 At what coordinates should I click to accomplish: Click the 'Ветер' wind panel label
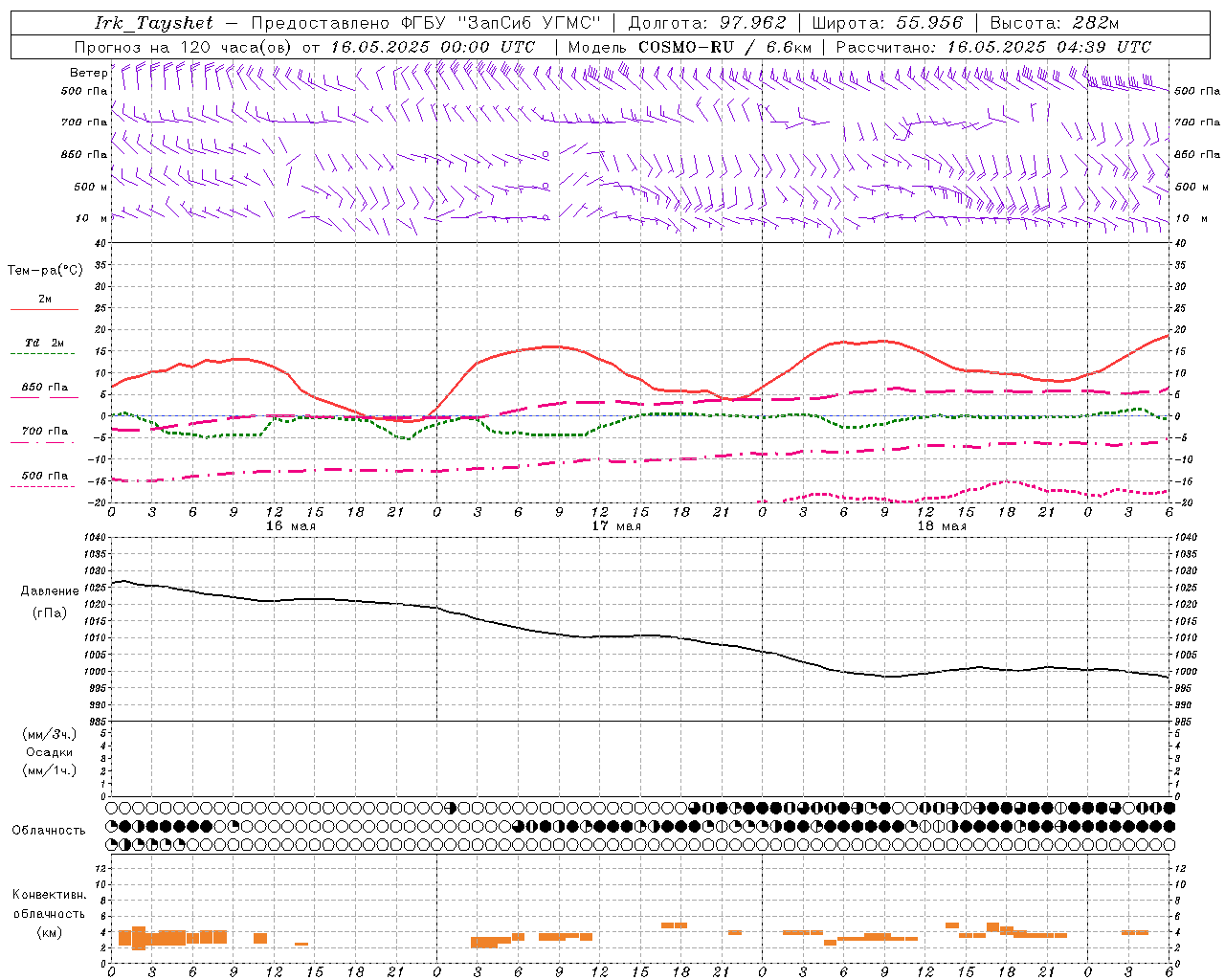[89, 73]
